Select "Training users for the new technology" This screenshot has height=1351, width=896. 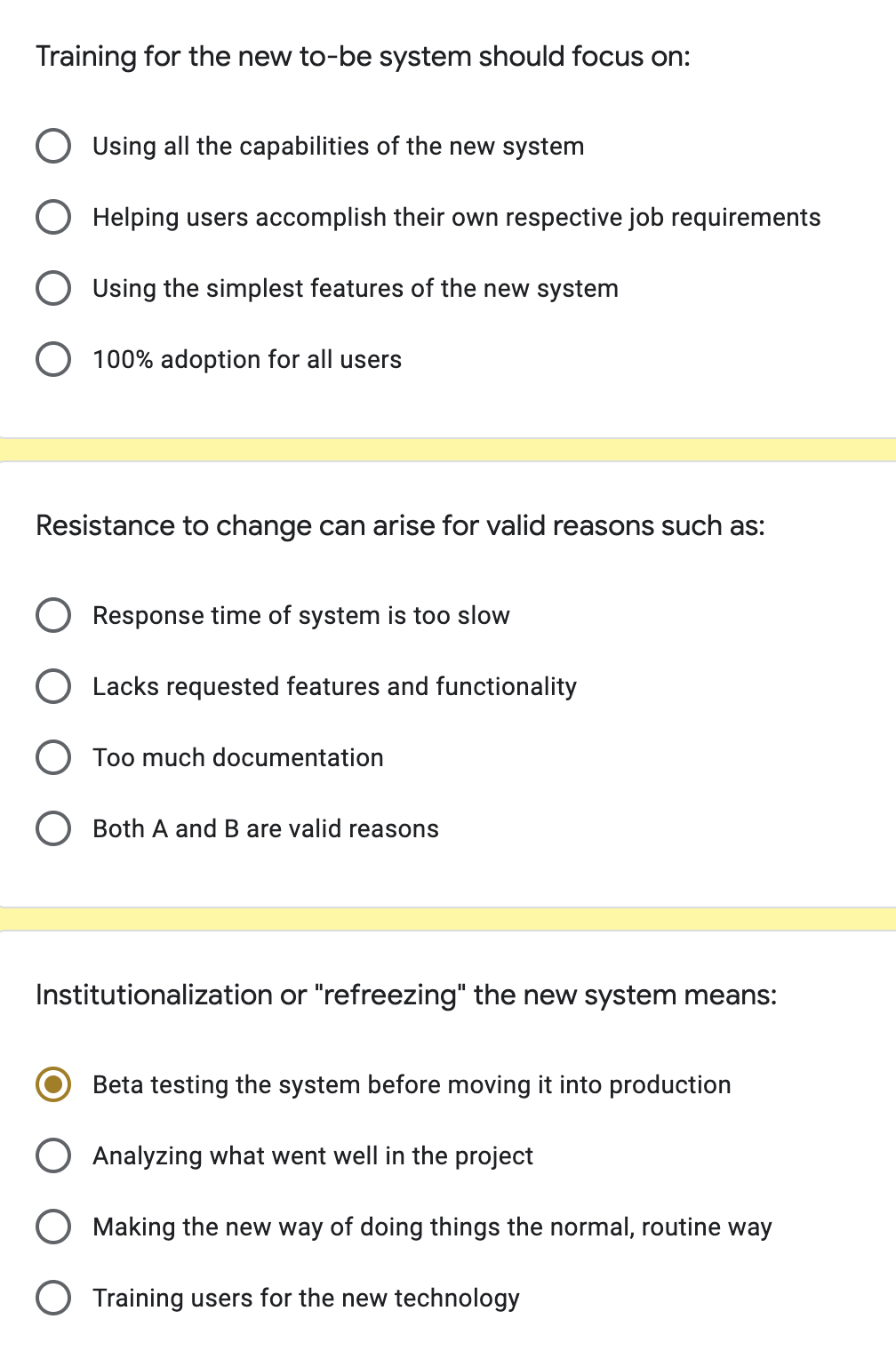click(x=53, y=1297)
